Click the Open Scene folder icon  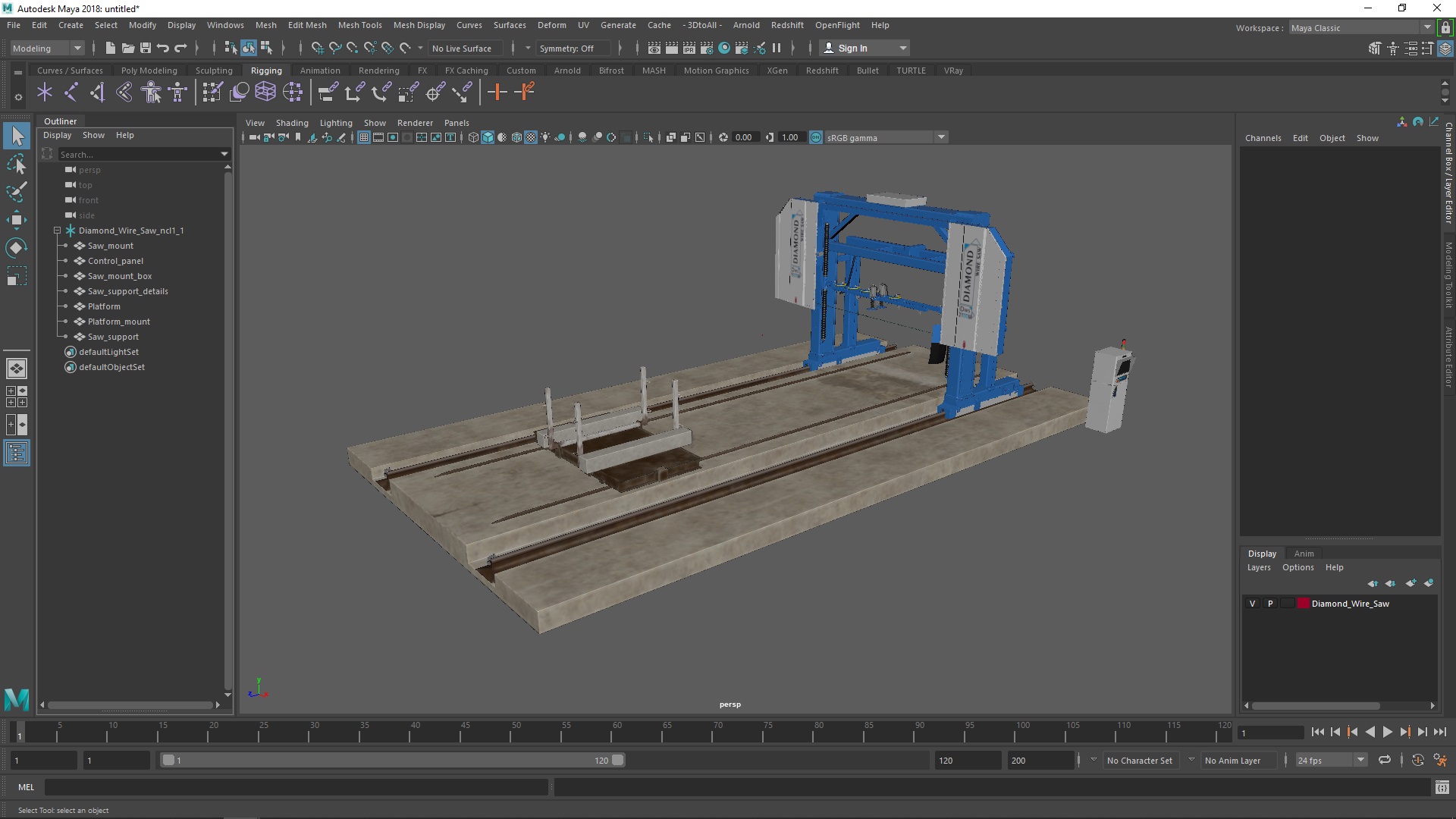127,48
